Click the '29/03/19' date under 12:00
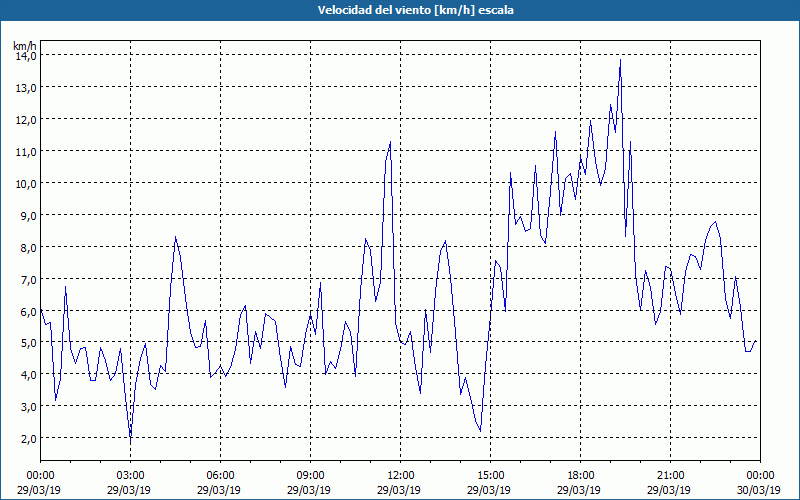The height and width of the screenshot is (500, 800). (401, 490)
